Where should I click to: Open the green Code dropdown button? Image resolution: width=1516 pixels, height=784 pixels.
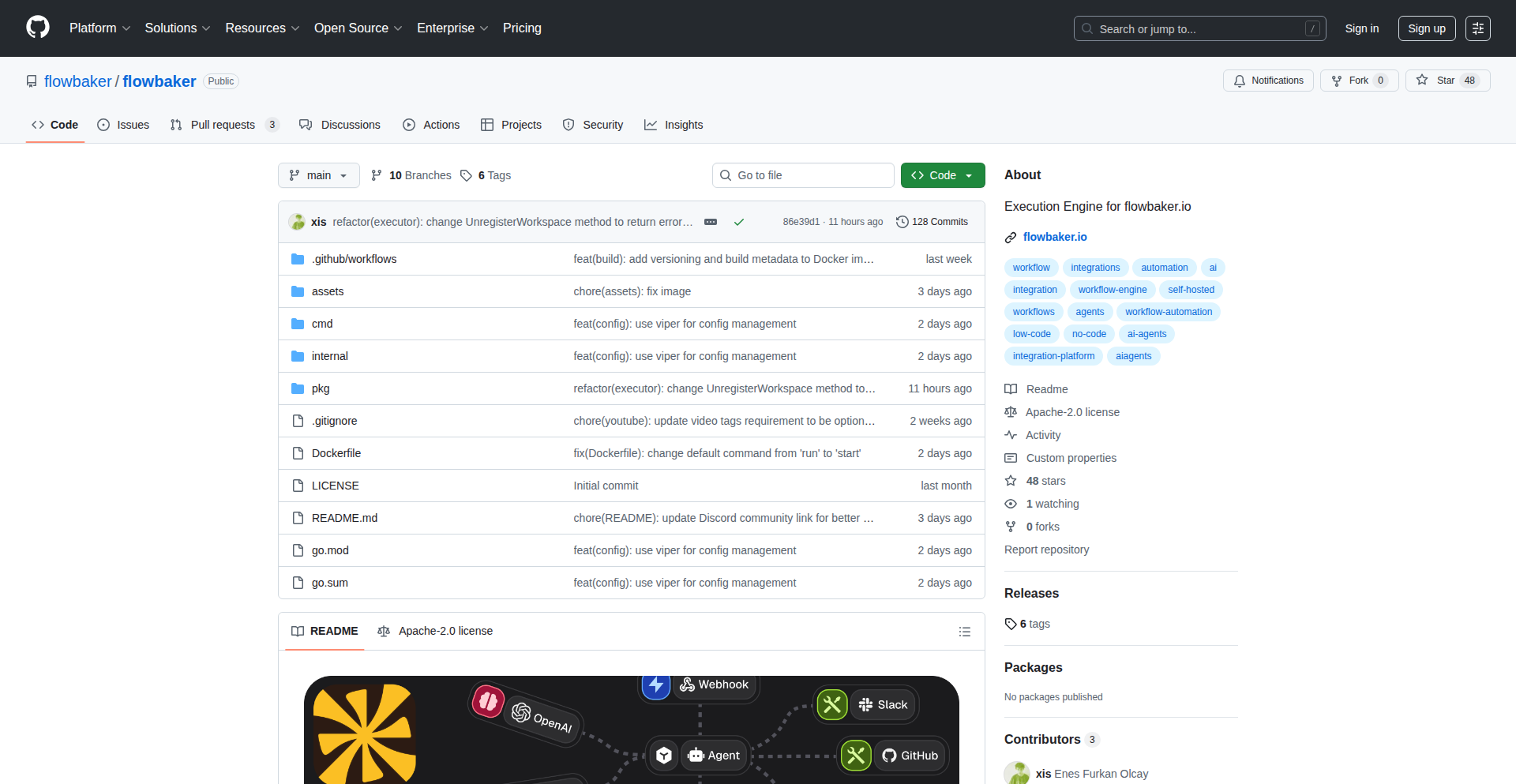943,175
